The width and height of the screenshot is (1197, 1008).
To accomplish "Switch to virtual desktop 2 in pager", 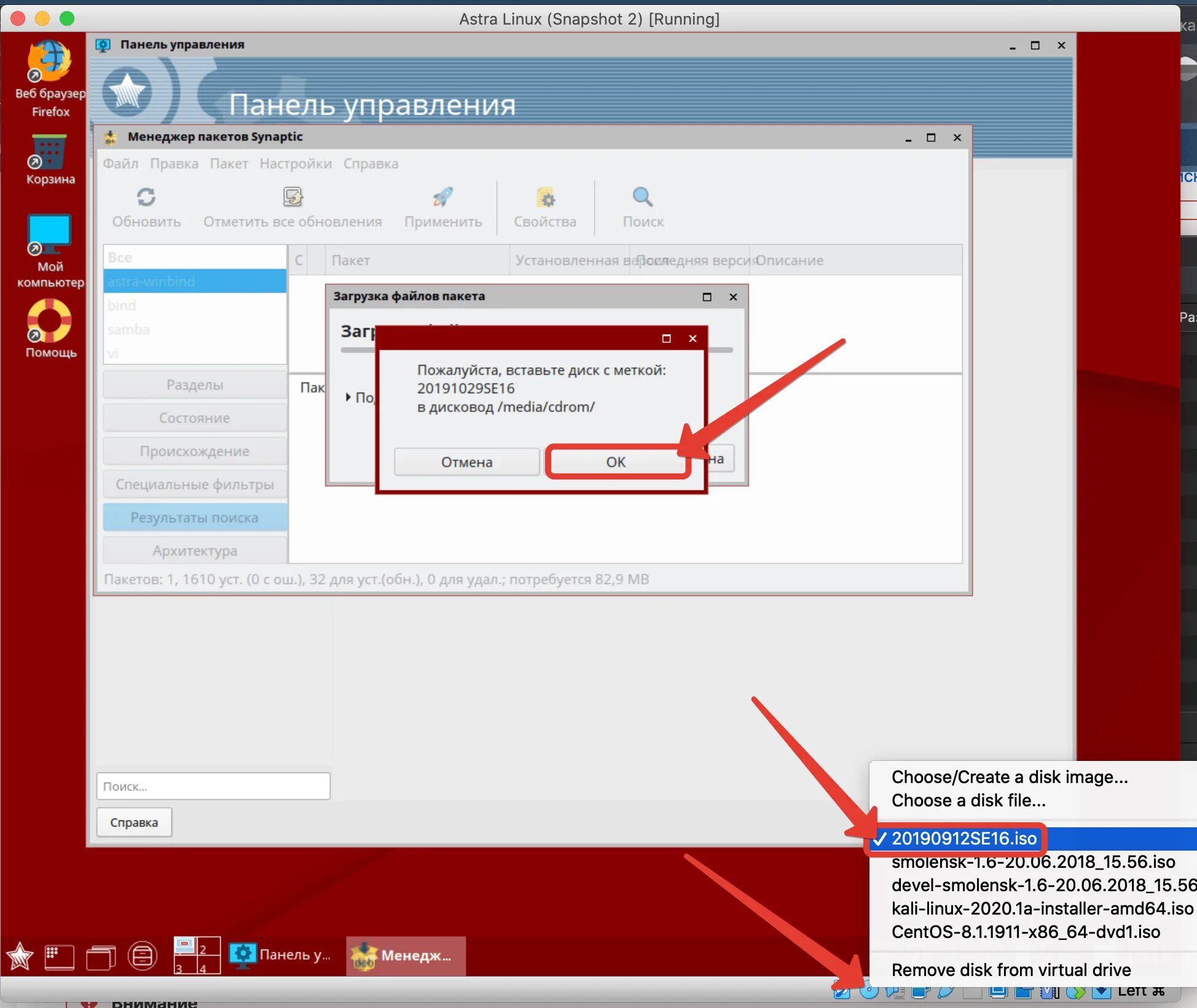I will pos(209,947).
